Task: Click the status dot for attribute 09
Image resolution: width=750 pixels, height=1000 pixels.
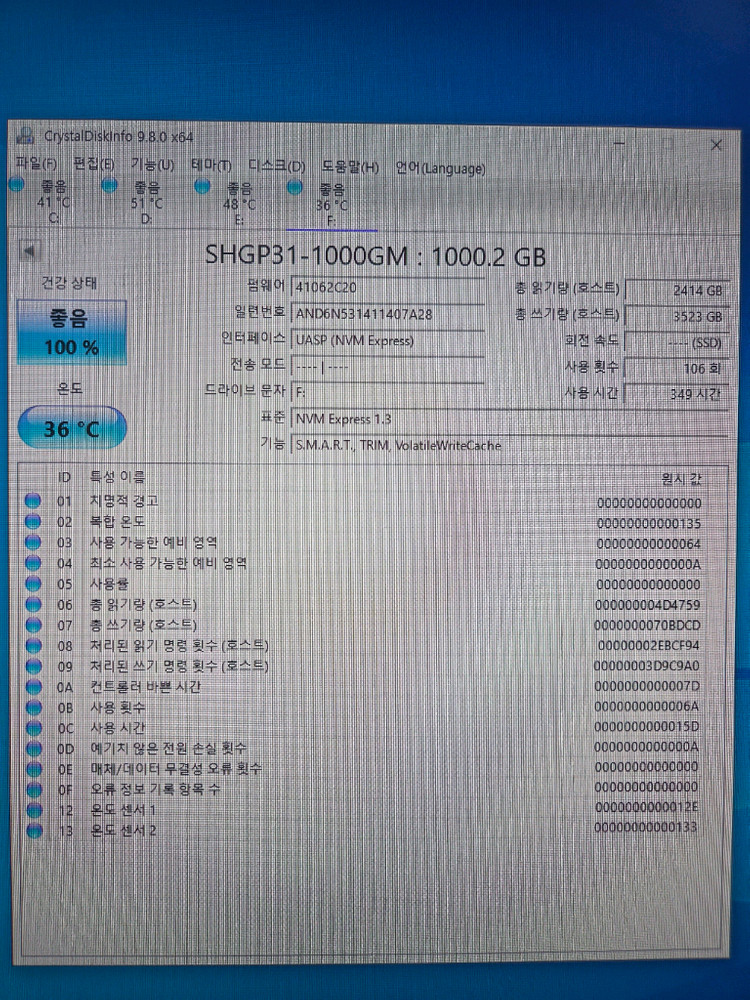Action: click(33, 666)
